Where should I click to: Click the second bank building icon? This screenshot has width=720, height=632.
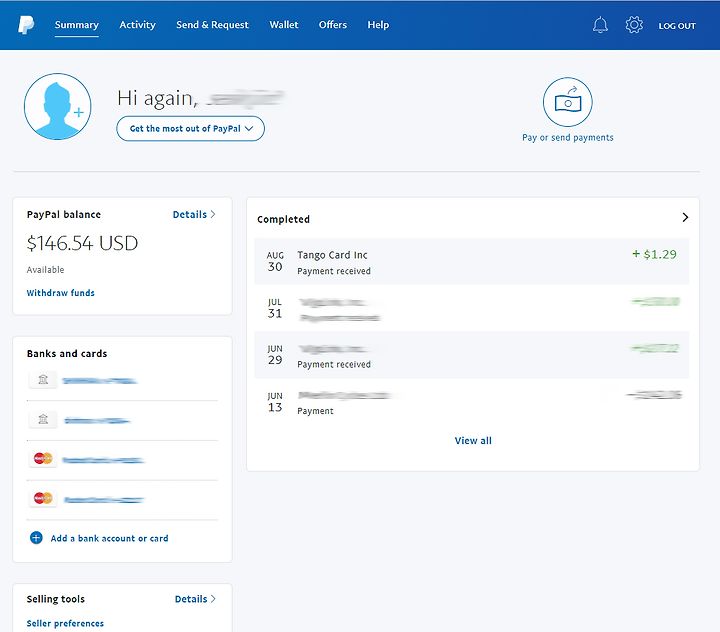click(43, 419)
